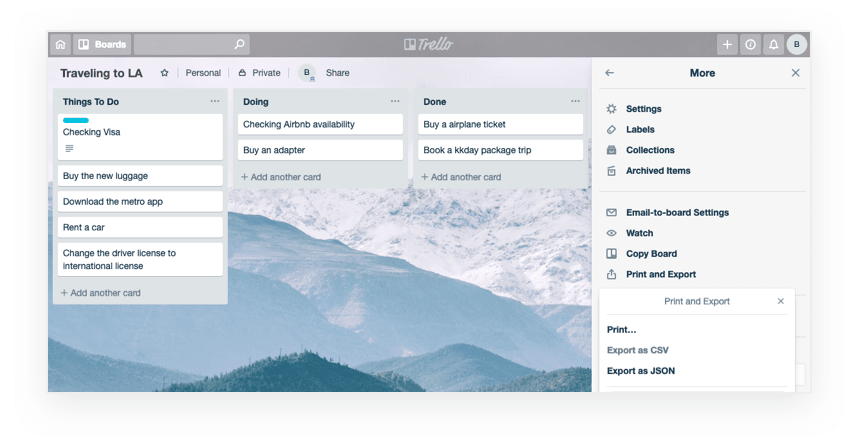The width and height of the screenshot is (858, 447).
Task: Click the Archived Items archive icon
Action: [x=611, y=171]
